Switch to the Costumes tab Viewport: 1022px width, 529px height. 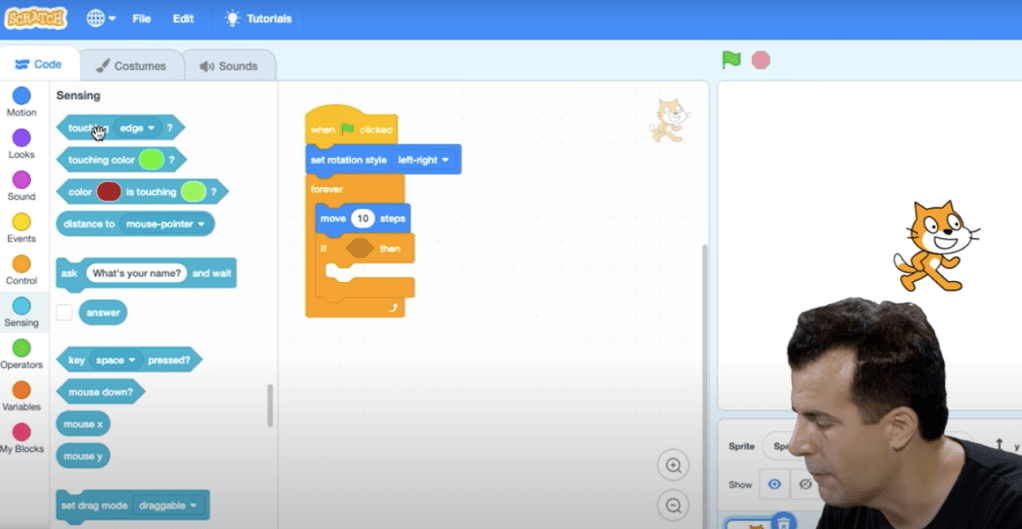coord(131,66)
